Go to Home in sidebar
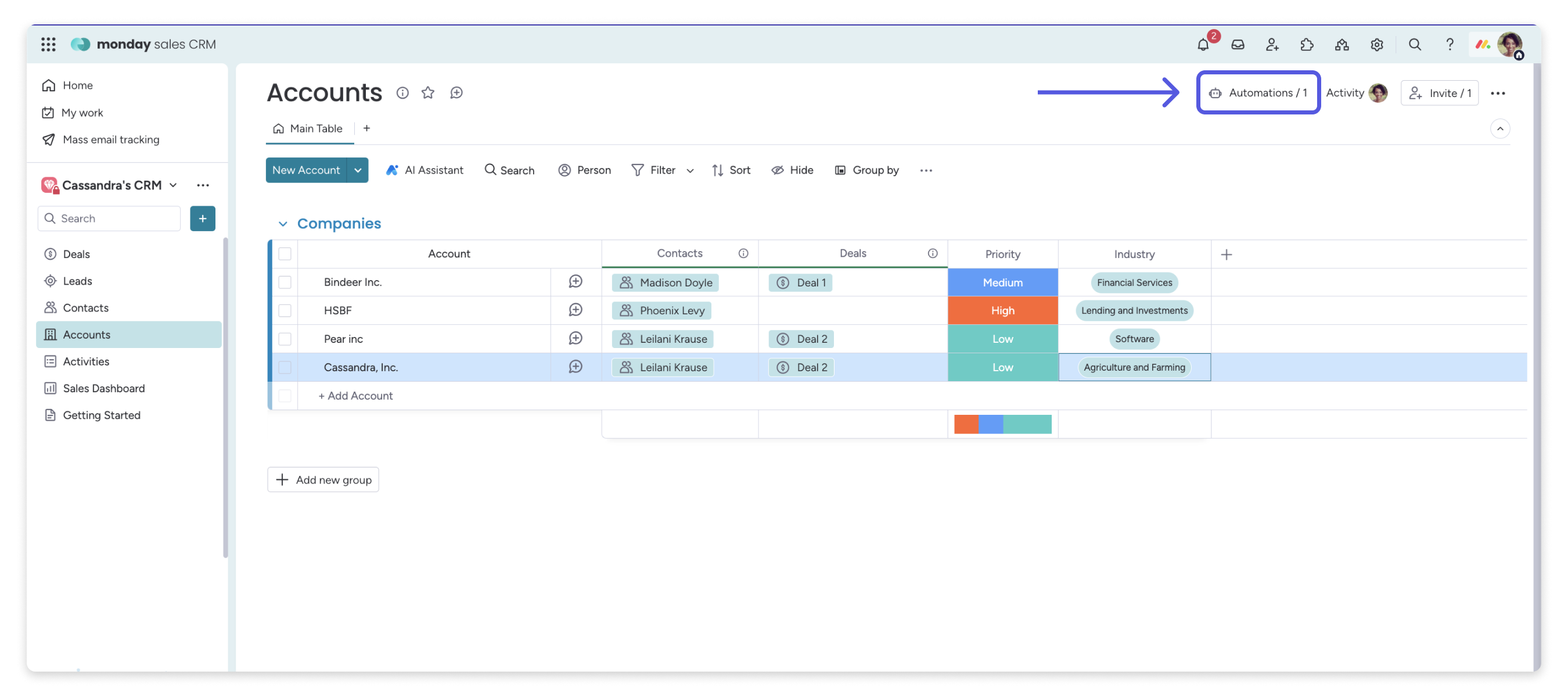 [67, 85]
